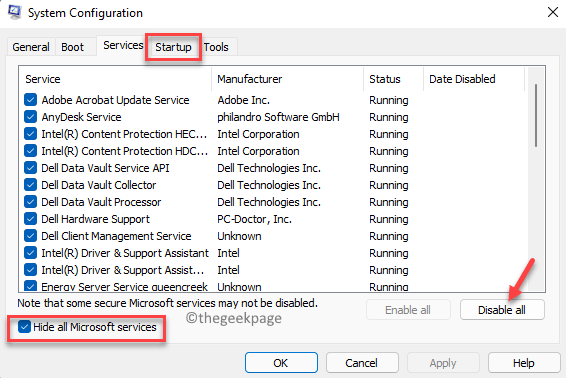Select Dell Data Vault Service API name
The height and width of the screenshot is (378, 566).
pyautogui.click(x=105, y=168)
